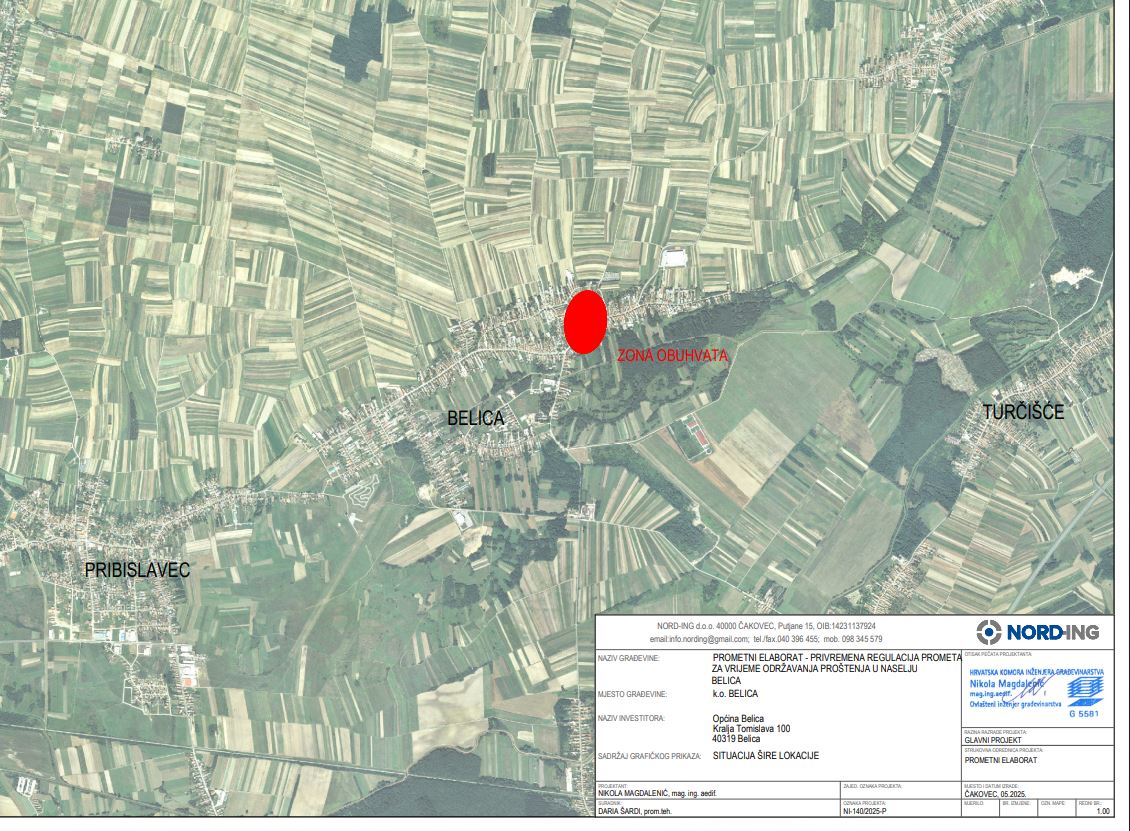Click the info.nording@gmail.com email address
This screenshot has width=1130, height=831.
click(x=699, y=639)
